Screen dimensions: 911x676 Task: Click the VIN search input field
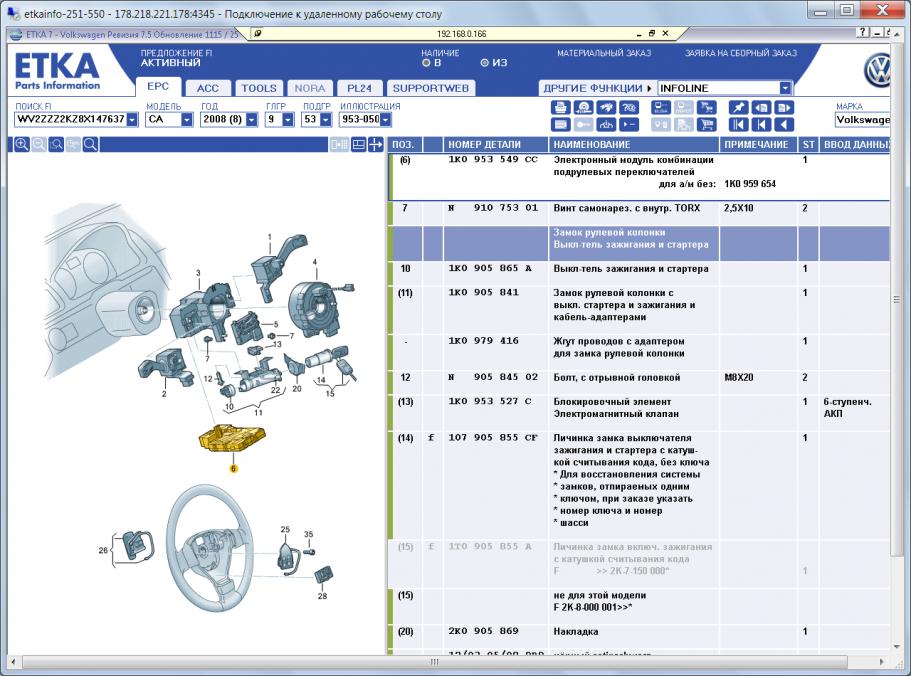coord(70,120)
